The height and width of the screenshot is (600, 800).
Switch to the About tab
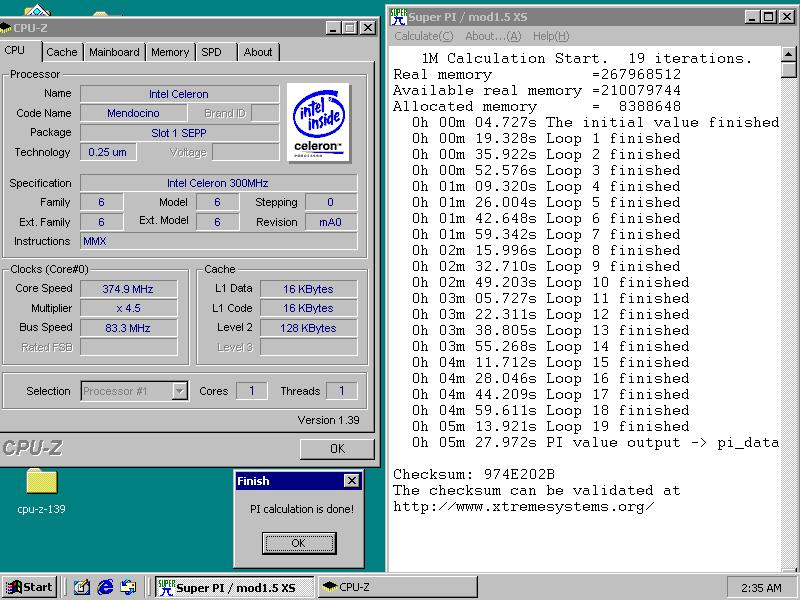(258, 52)
